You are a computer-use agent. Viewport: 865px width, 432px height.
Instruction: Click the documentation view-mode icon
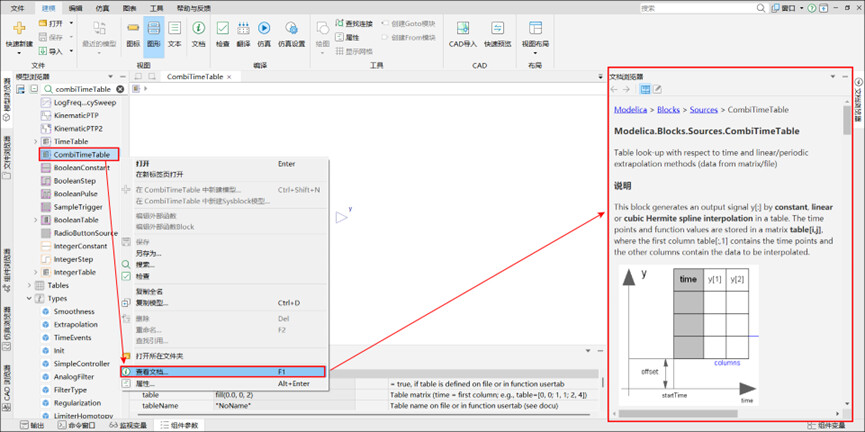(645, 89)
